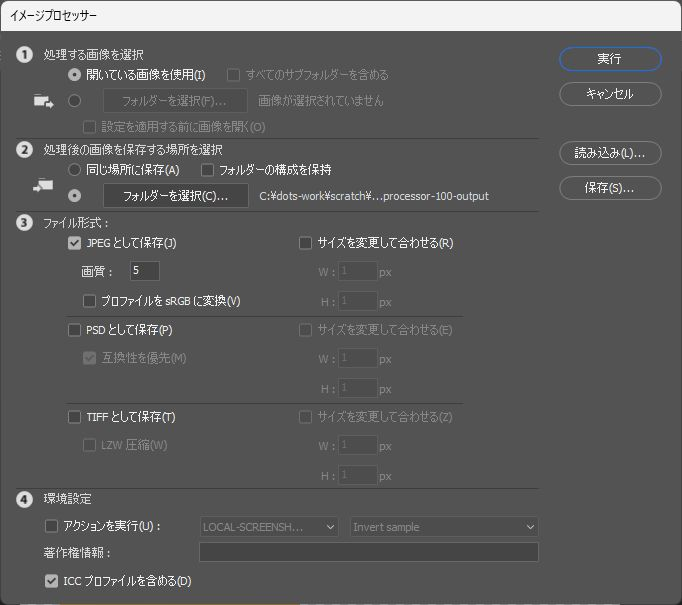The height and width of the screenshot is (605, 682).
Task: Open the LOCAL-SCREENSH... action set dropdown
Action: pos(269,527)
